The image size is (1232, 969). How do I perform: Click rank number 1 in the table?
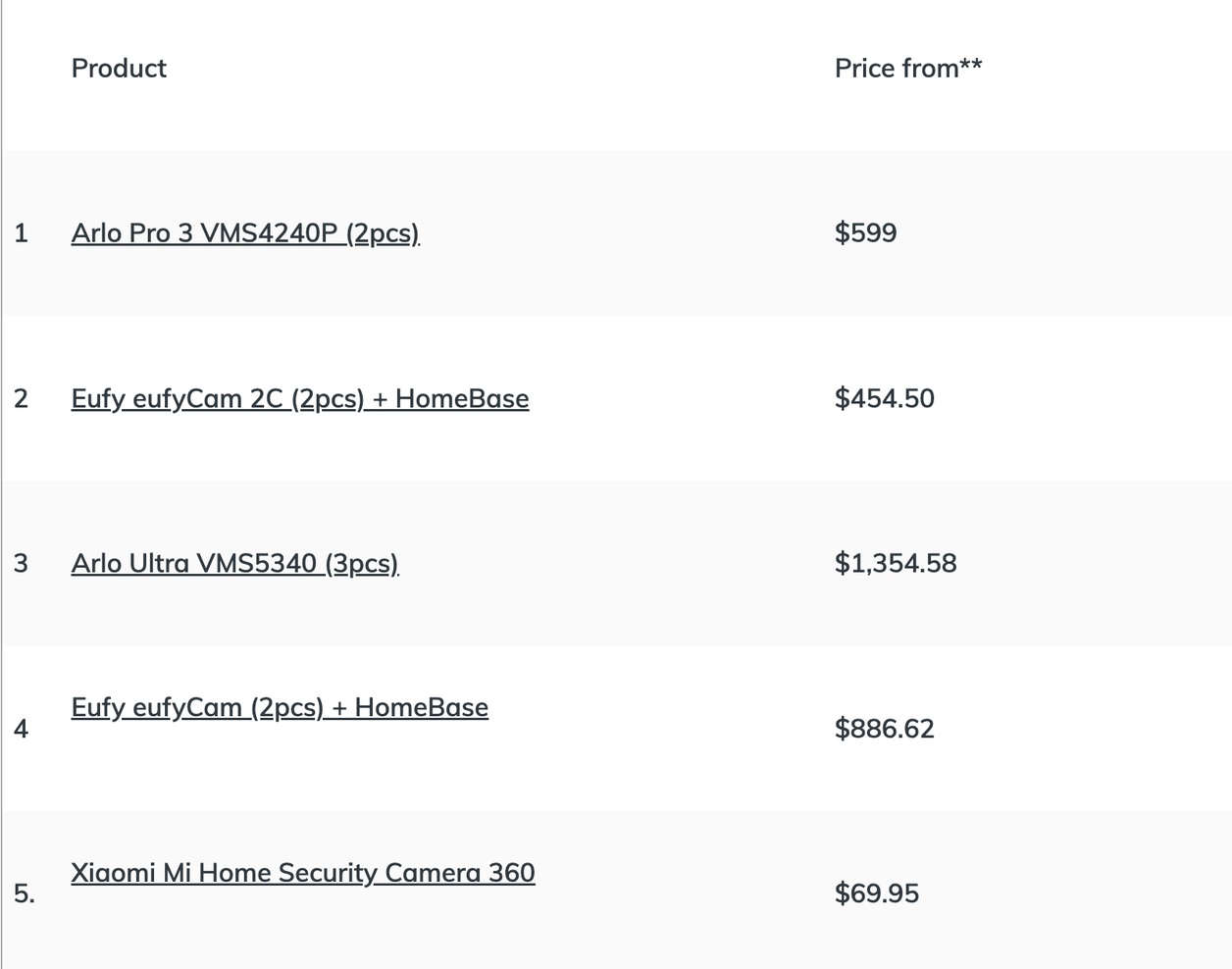(x=22, y=233)
